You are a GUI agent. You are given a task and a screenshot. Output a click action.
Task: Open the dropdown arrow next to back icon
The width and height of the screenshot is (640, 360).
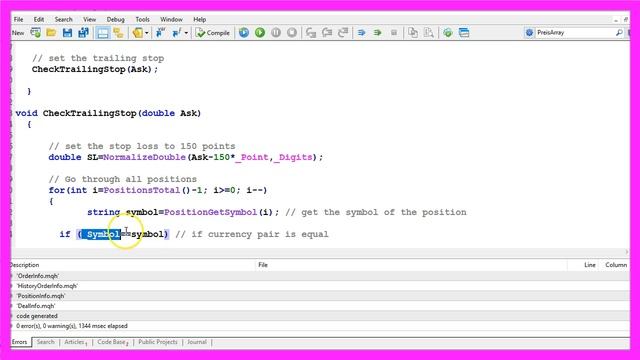click(x=147, y=33)
